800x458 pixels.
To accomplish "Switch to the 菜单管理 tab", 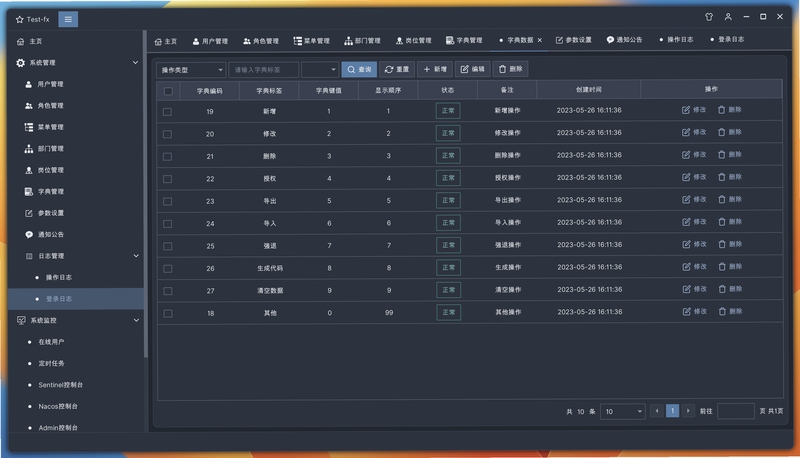I will click(x=311, y=41).
